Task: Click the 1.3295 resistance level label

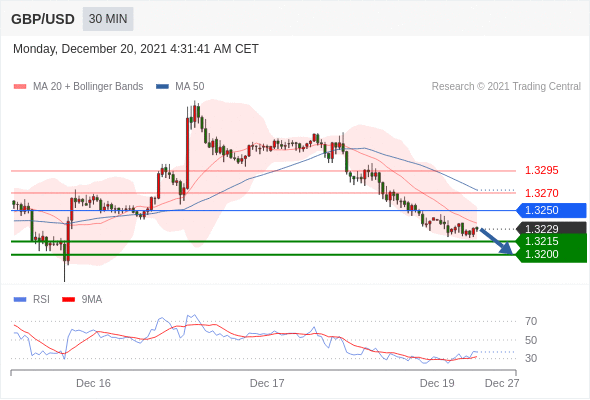Action: pos(541,170)
